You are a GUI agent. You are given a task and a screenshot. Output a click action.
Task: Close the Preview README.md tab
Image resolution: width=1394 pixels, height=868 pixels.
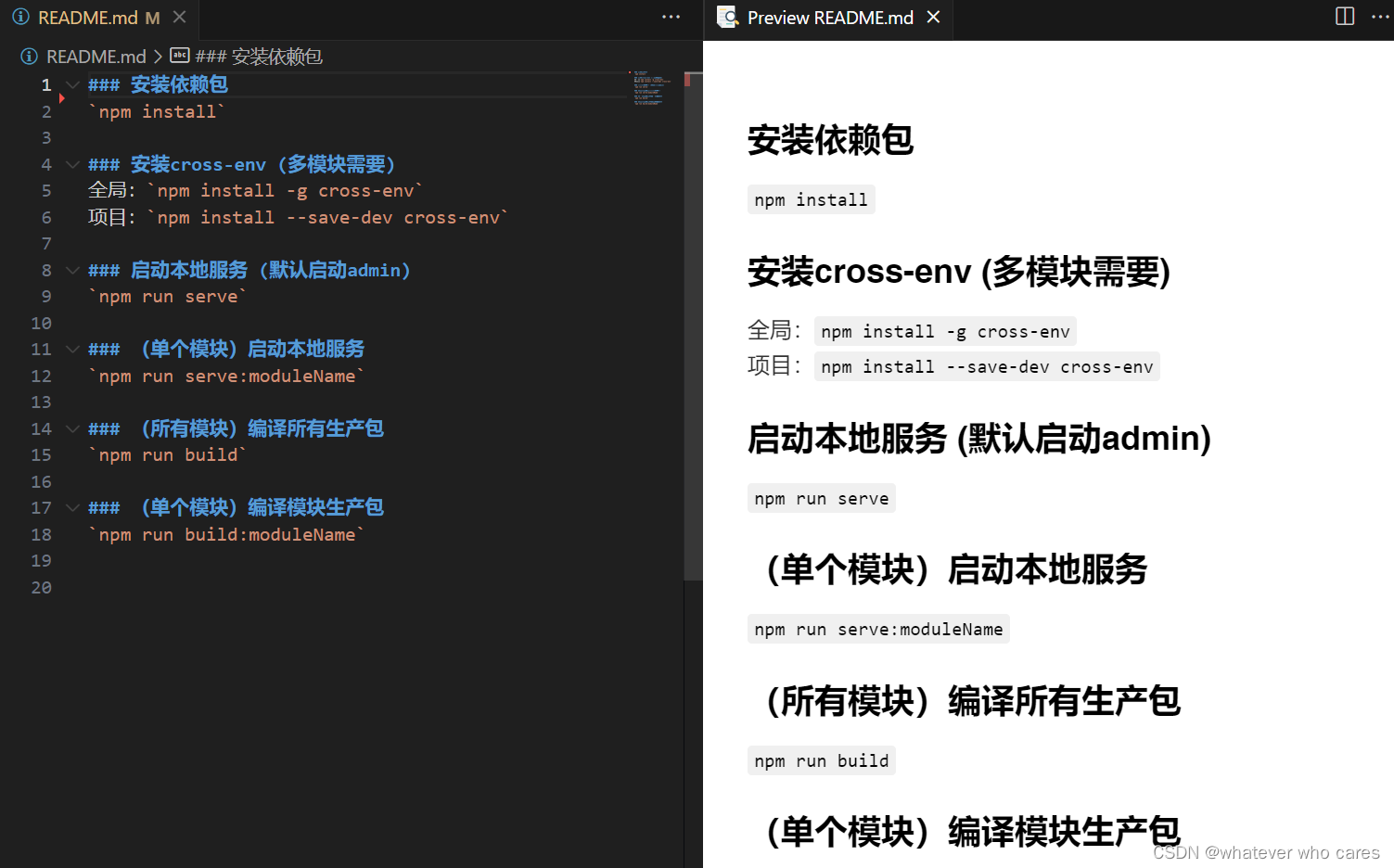(934, 18)
